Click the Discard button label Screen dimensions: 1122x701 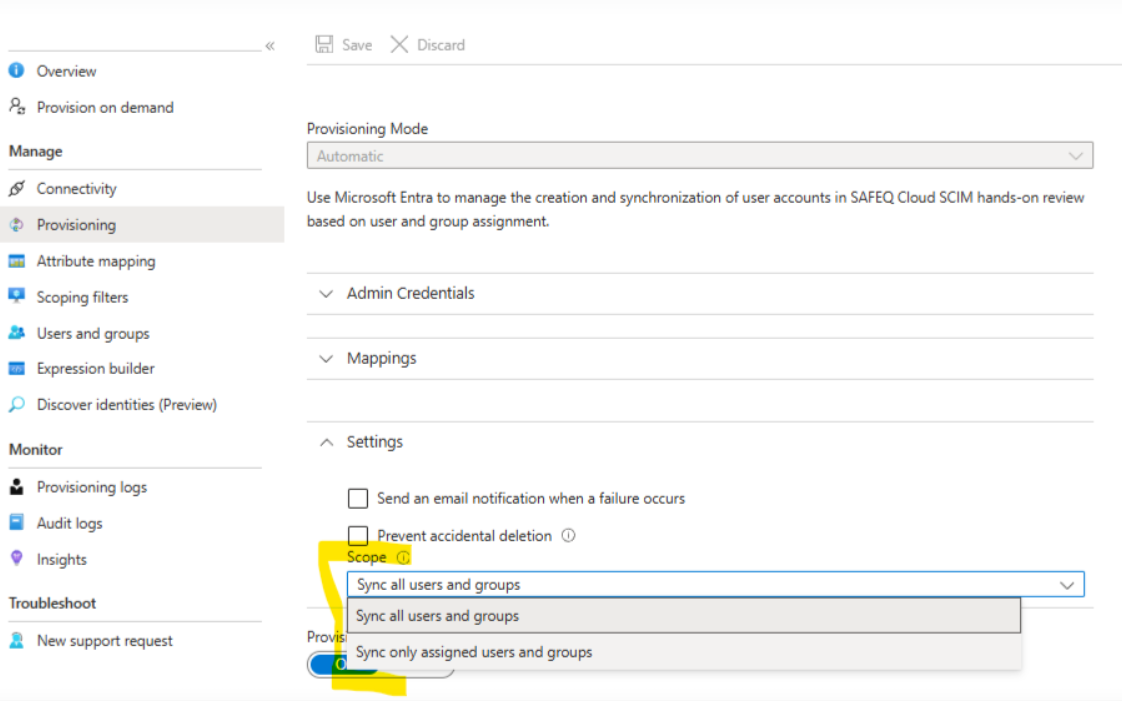[x=441, y=45]
